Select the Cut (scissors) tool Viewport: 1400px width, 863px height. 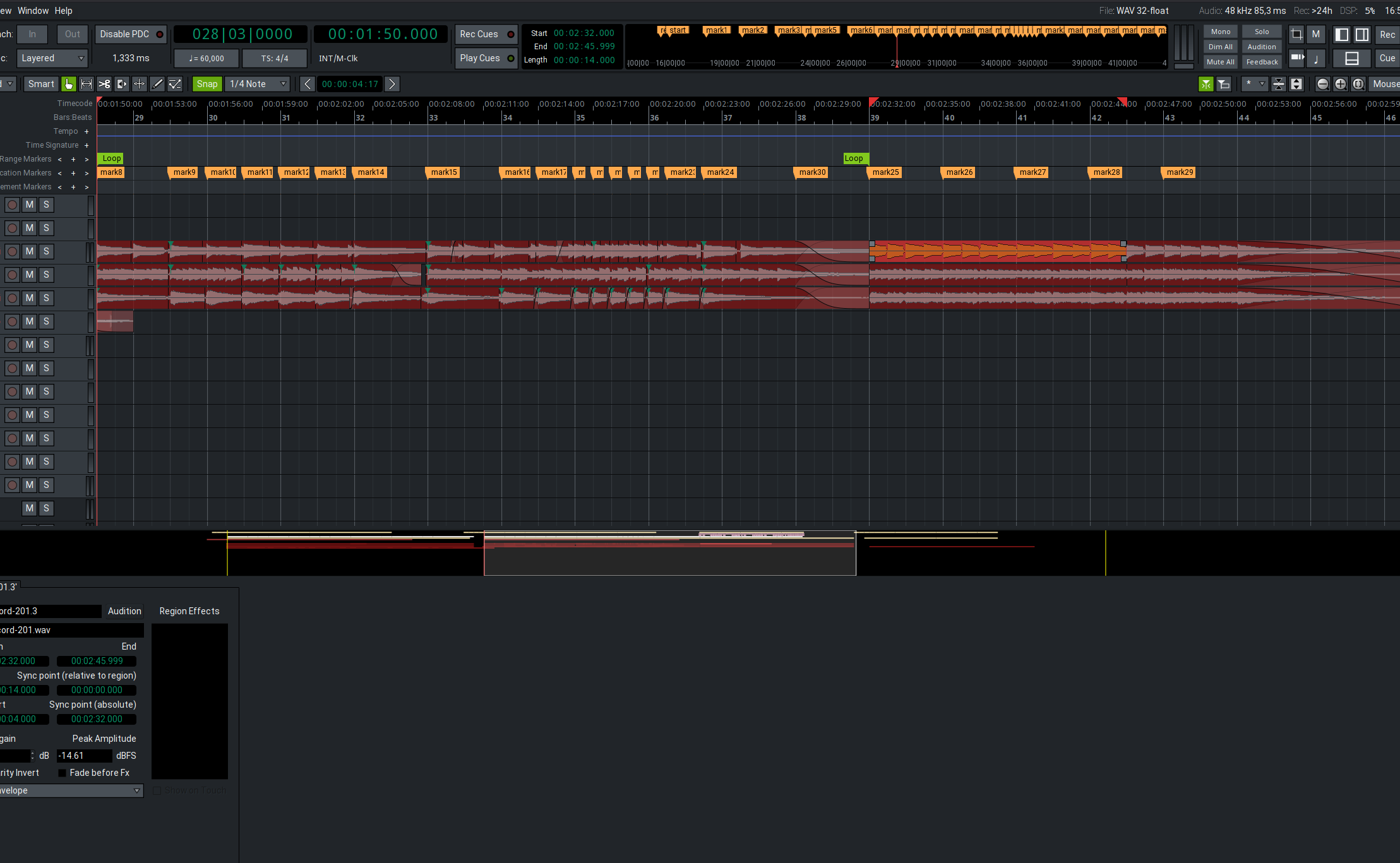104,84
